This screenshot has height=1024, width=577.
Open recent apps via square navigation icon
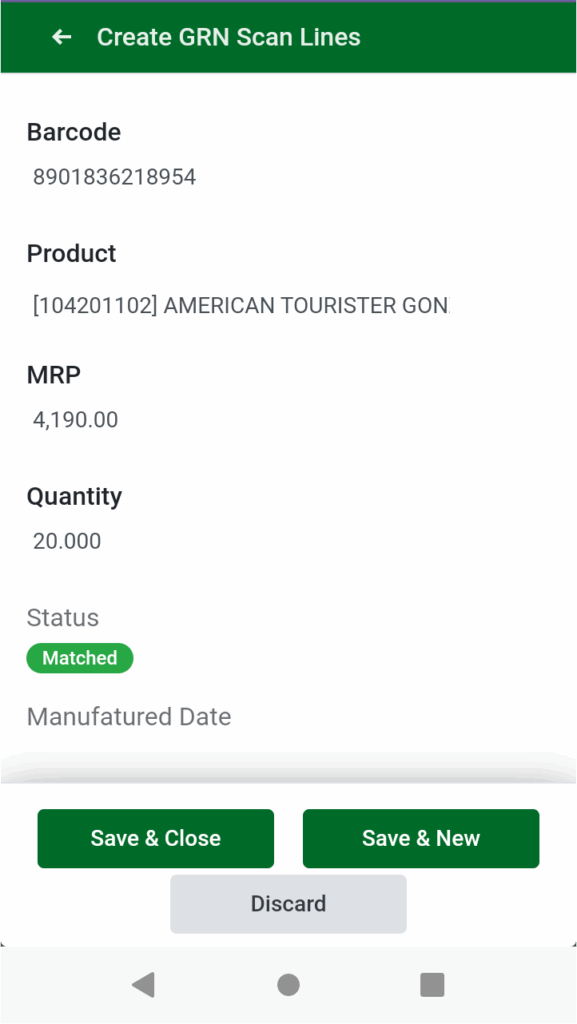[x=432, y=985]
